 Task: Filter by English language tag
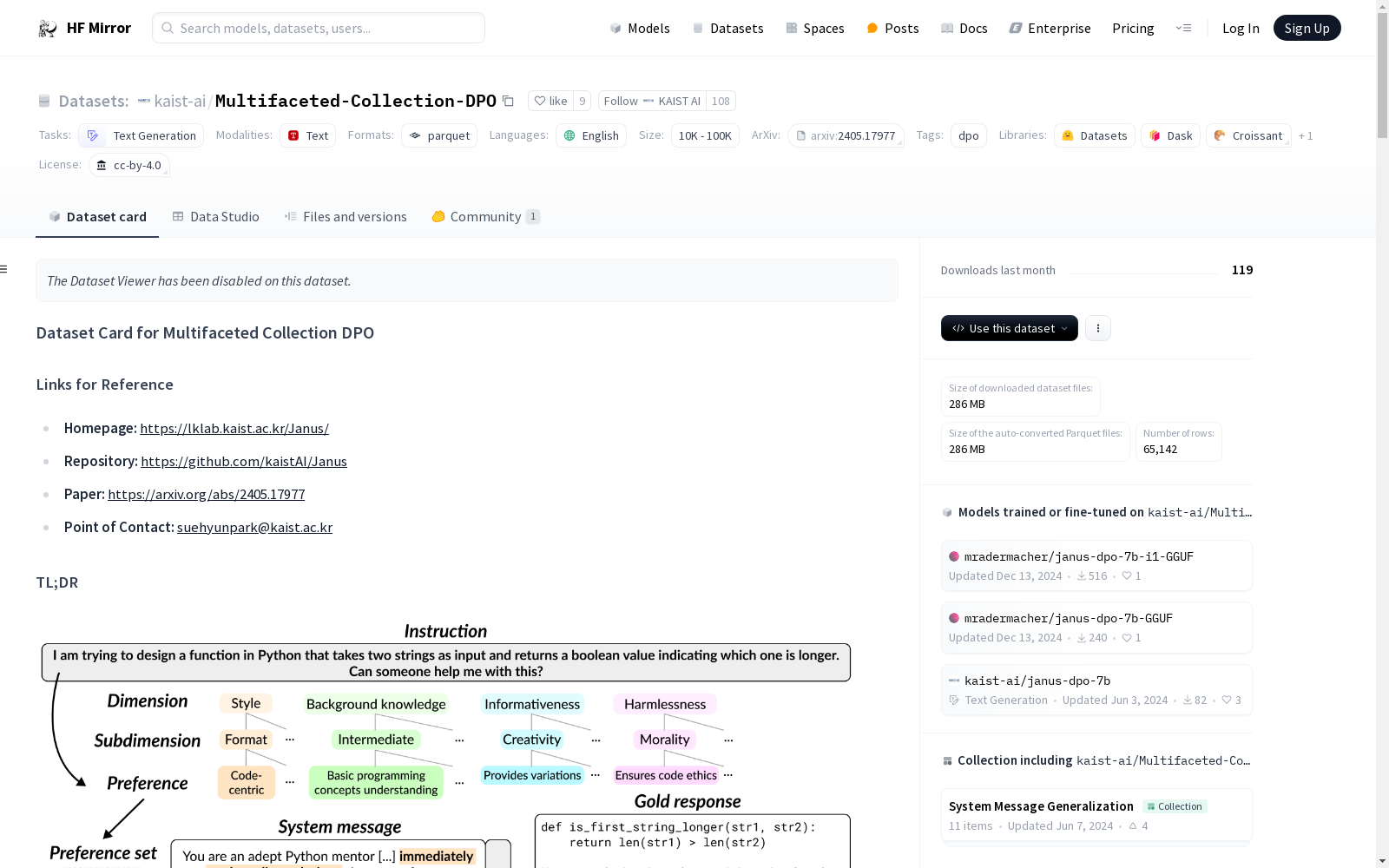(591, 135)
